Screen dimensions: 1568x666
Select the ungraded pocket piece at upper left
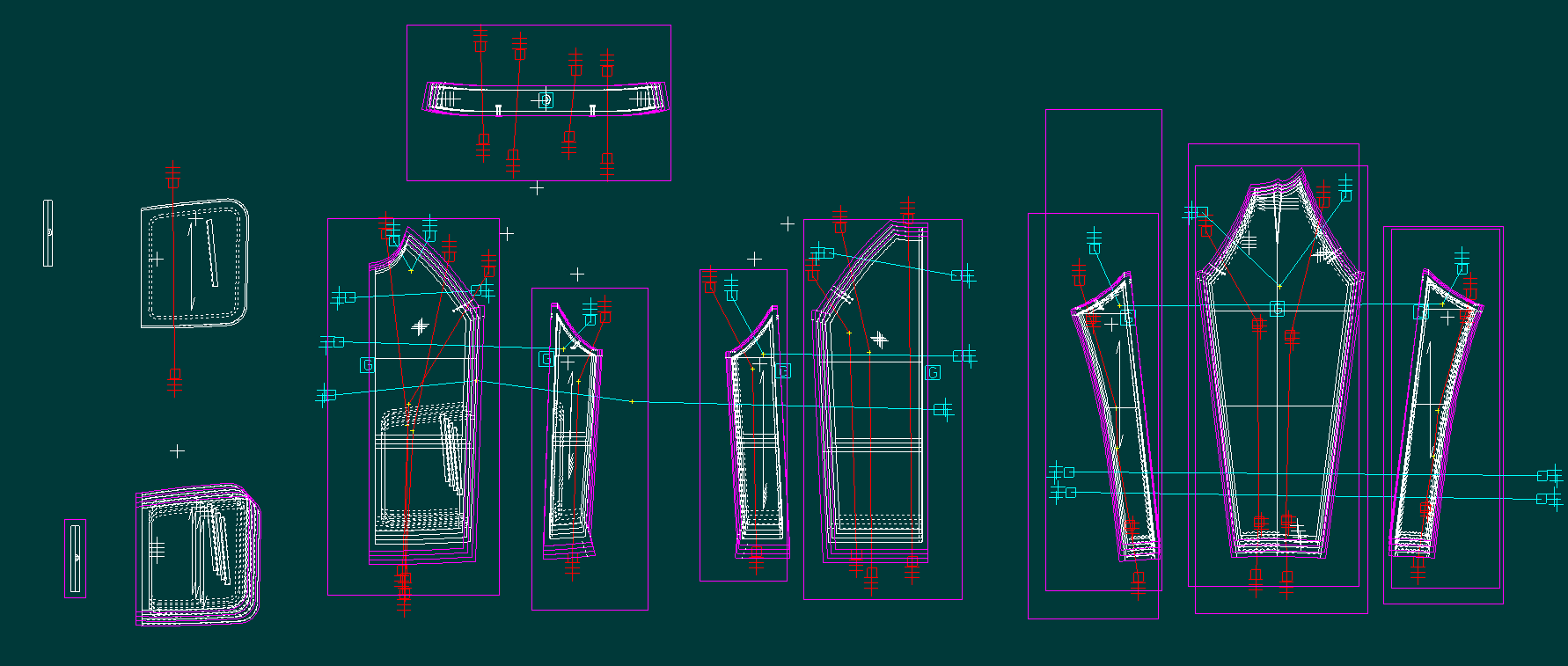(194, 264)
